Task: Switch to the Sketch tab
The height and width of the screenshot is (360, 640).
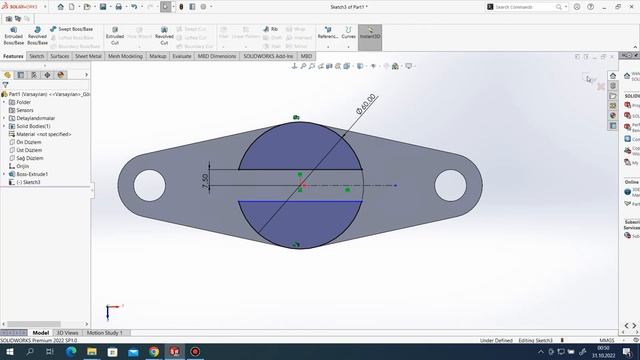Action: pos(37,56)
